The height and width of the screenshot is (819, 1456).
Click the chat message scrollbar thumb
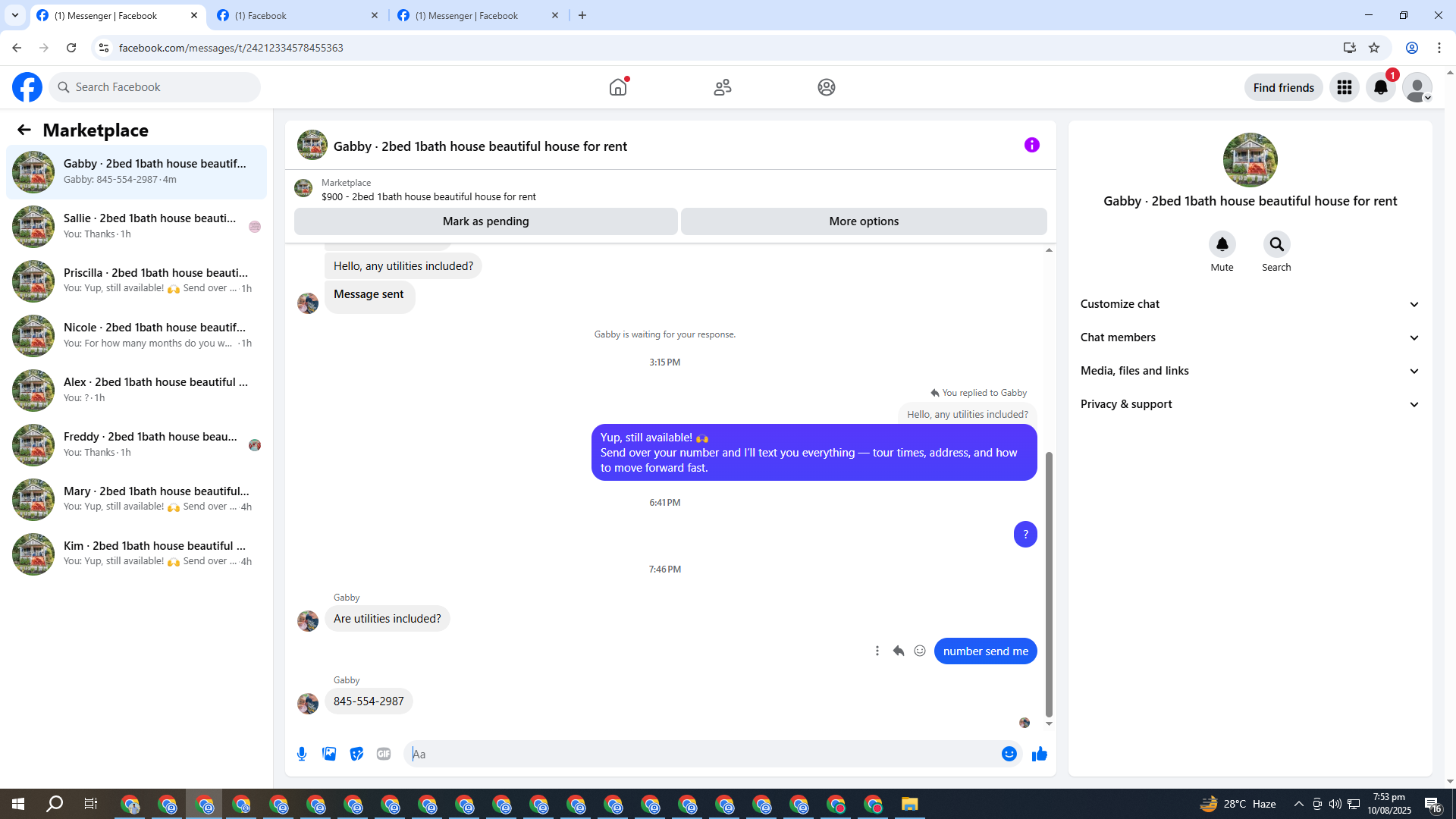(1049, 584)
